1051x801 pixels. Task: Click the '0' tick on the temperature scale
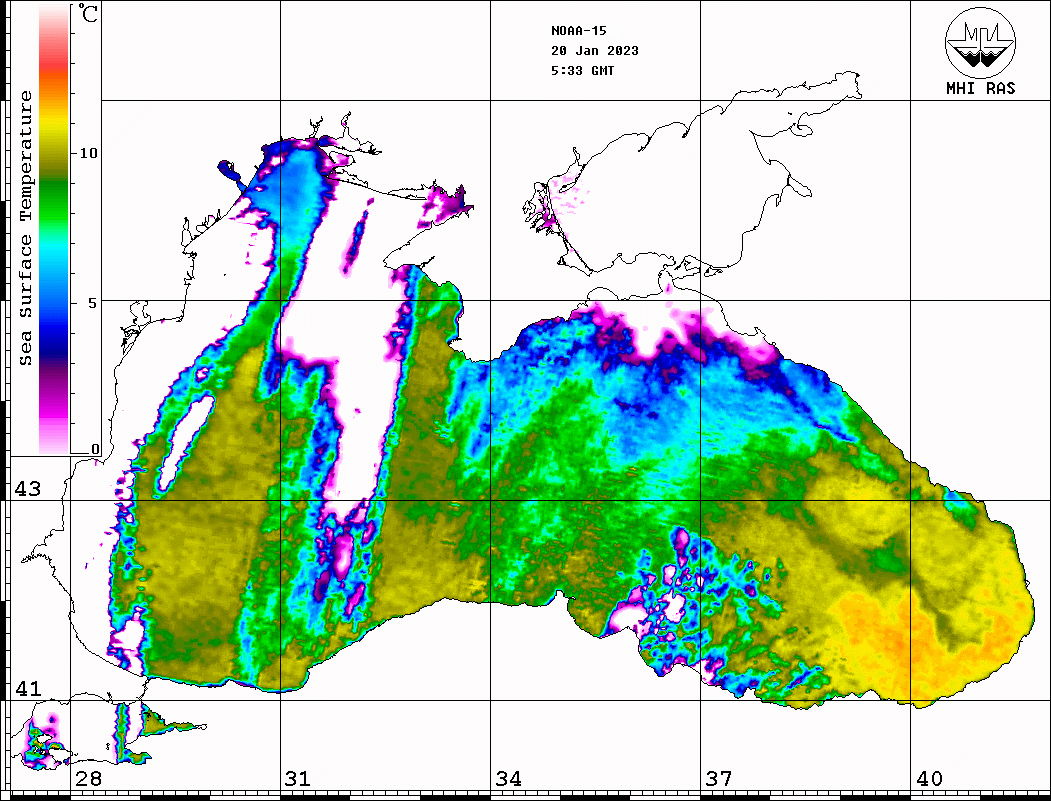(95, 450)
